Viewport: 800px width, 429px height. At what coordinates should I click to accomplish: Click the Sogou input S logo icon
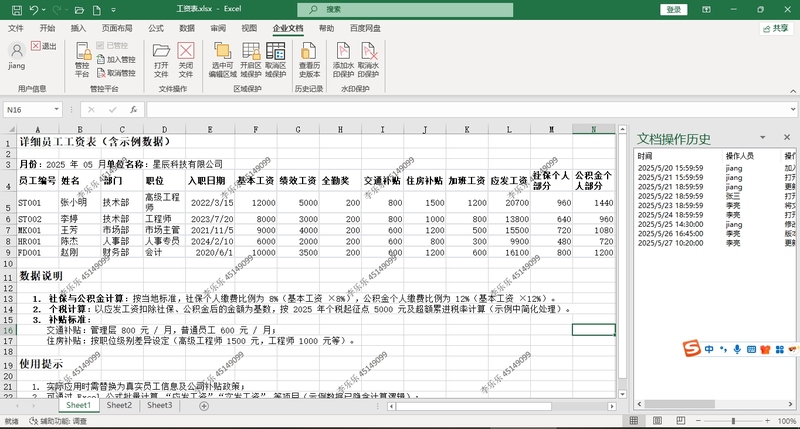click(x=692, y=349)
